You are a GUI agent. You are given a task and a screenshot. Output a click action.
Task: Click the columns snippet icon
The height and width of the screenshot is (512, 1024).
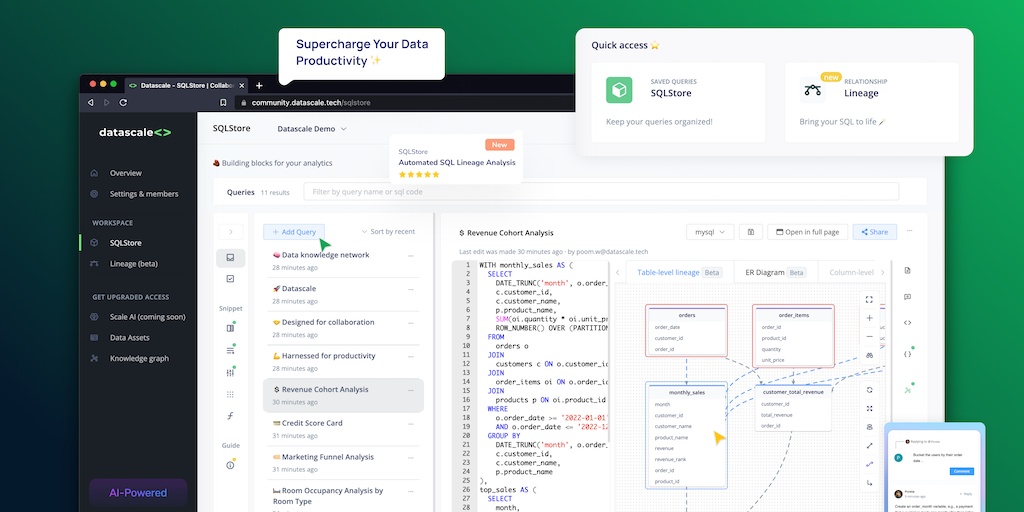click(231, 328)
